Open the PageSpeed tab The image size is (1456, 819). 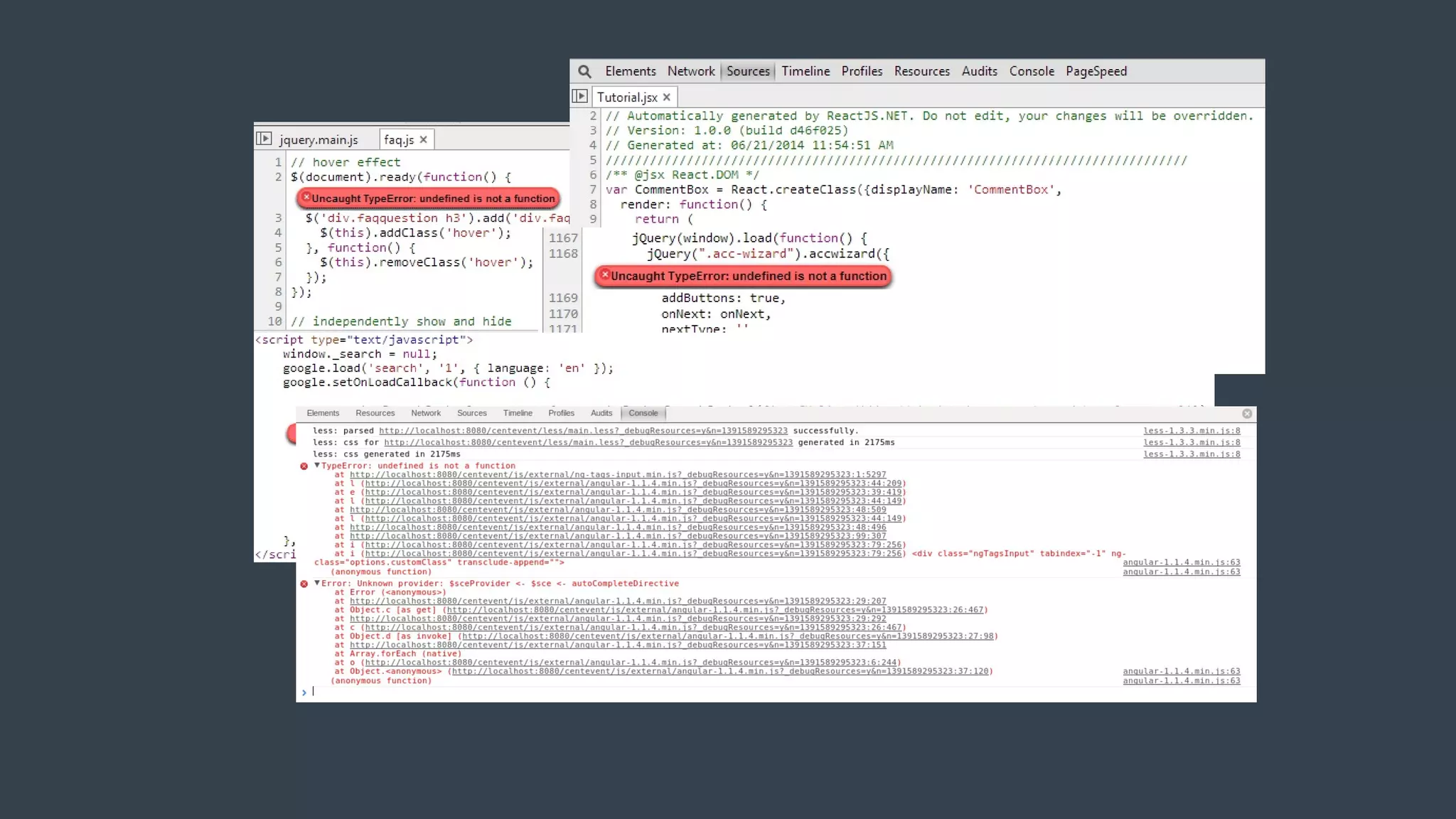(x=1096, y=71)
